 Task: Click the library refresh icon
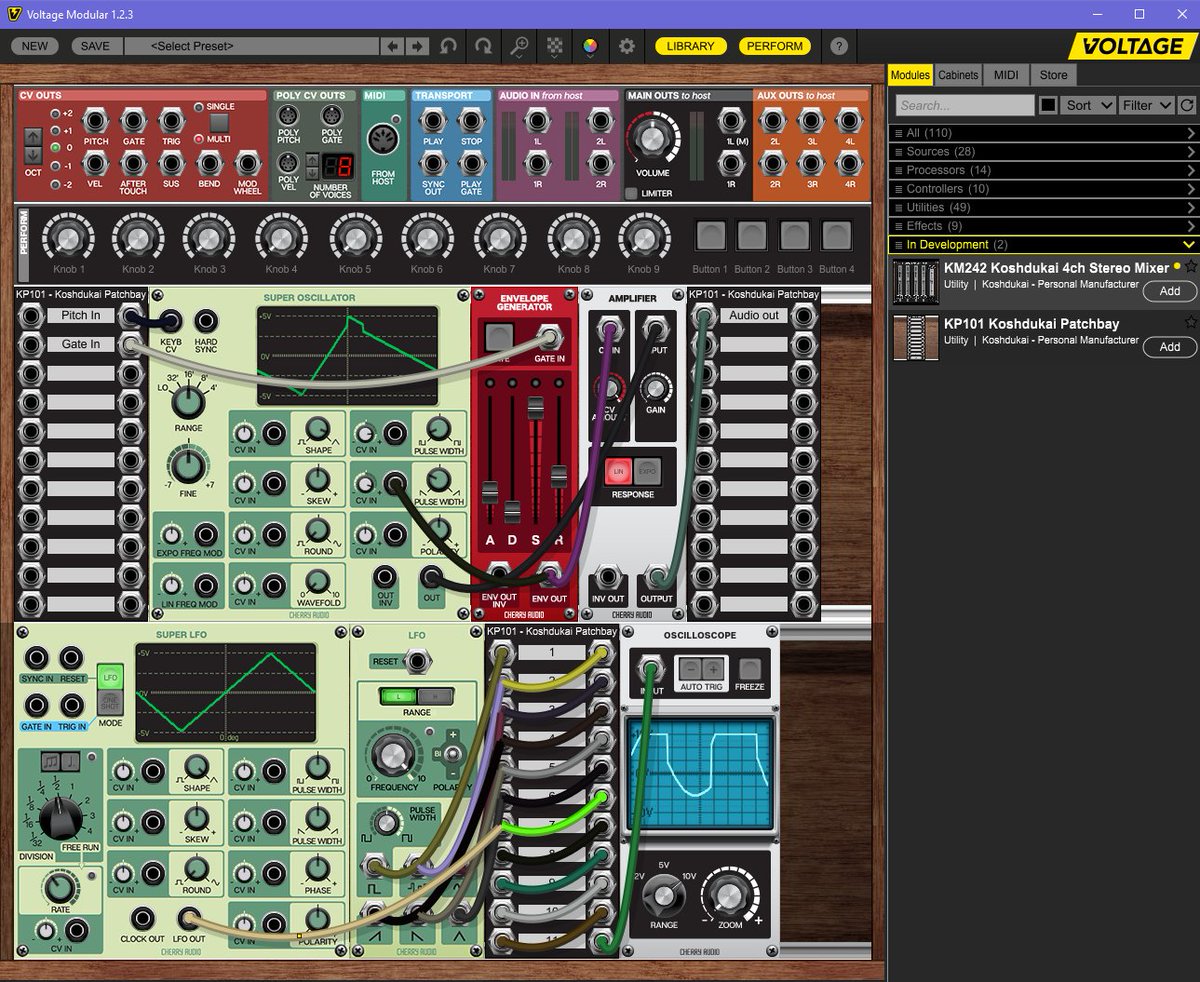click(1187, 105)
